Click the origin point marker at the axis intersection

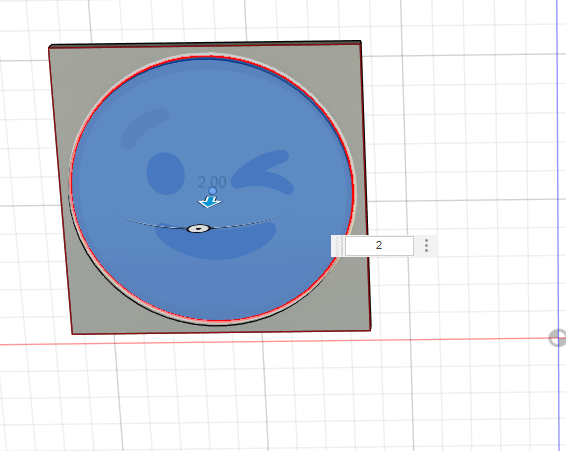coord(558,338)
